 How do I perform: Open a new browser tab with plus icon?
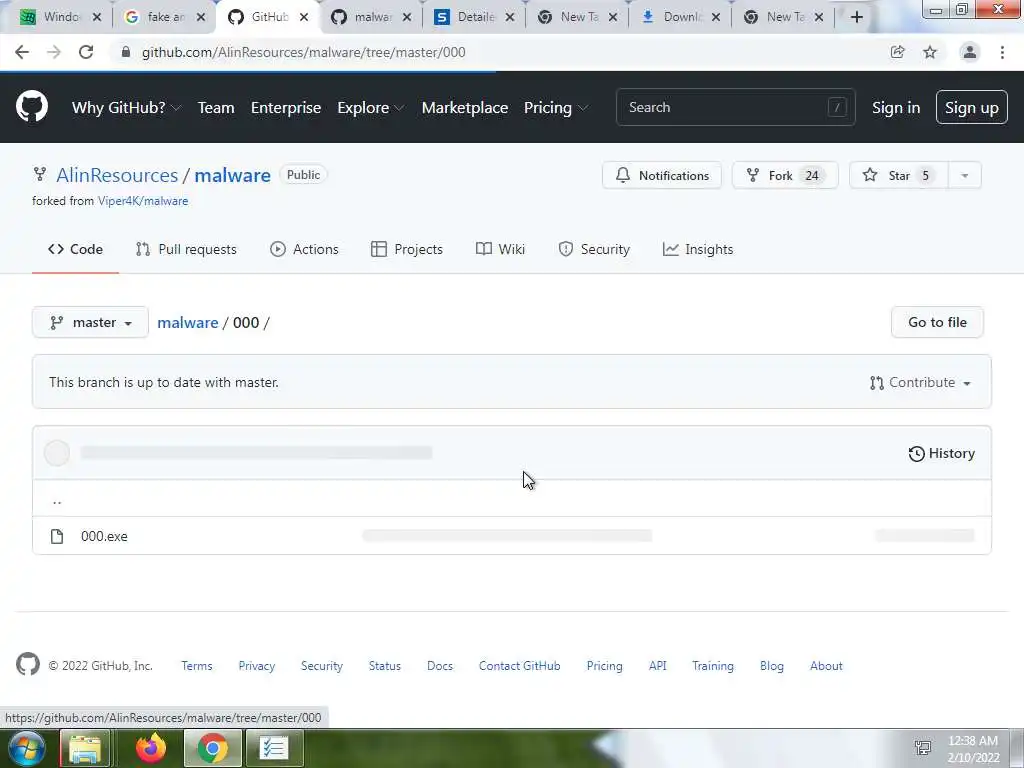coord(857,17)
